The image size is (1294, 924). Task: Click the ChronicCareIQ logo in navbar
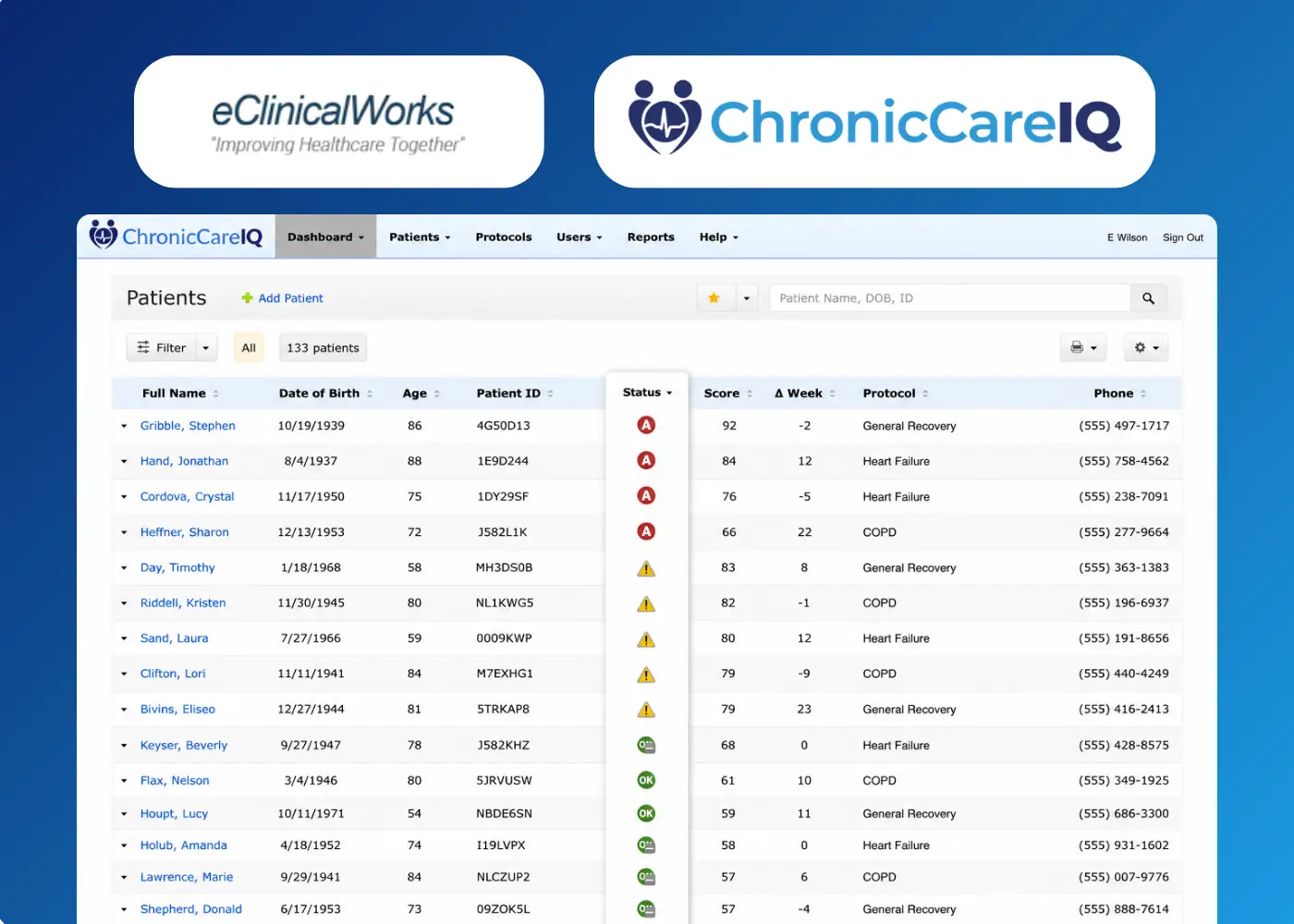point(176,237)
